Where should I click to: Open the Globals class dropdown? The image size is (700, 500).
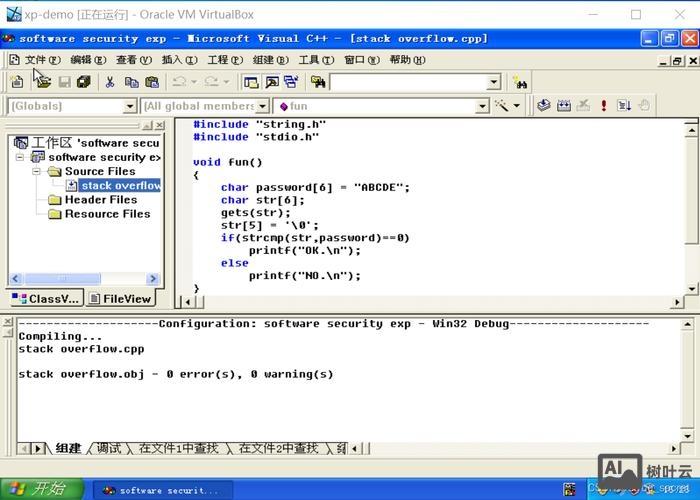click(130, 106)
